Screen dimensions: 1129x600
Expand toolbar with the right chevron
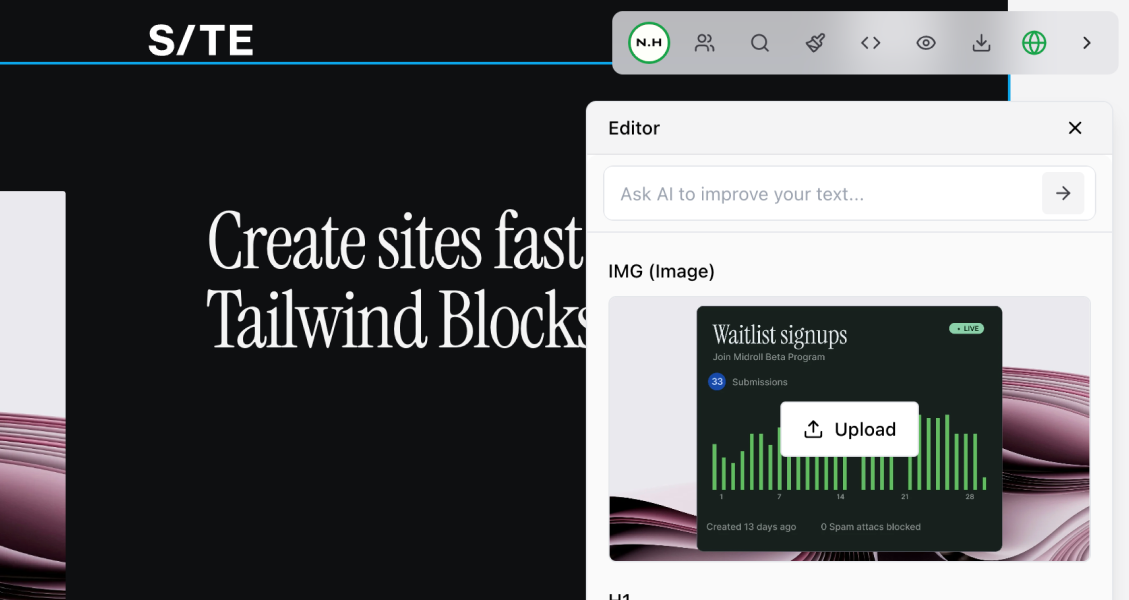(x=1087, y=43)
